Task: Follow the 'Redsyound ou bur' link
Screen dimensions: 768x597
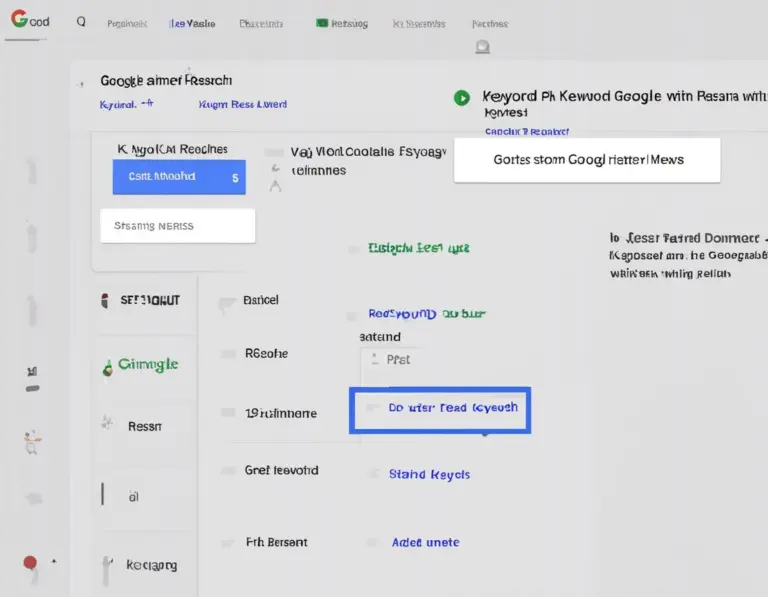Action: [427, 313]
